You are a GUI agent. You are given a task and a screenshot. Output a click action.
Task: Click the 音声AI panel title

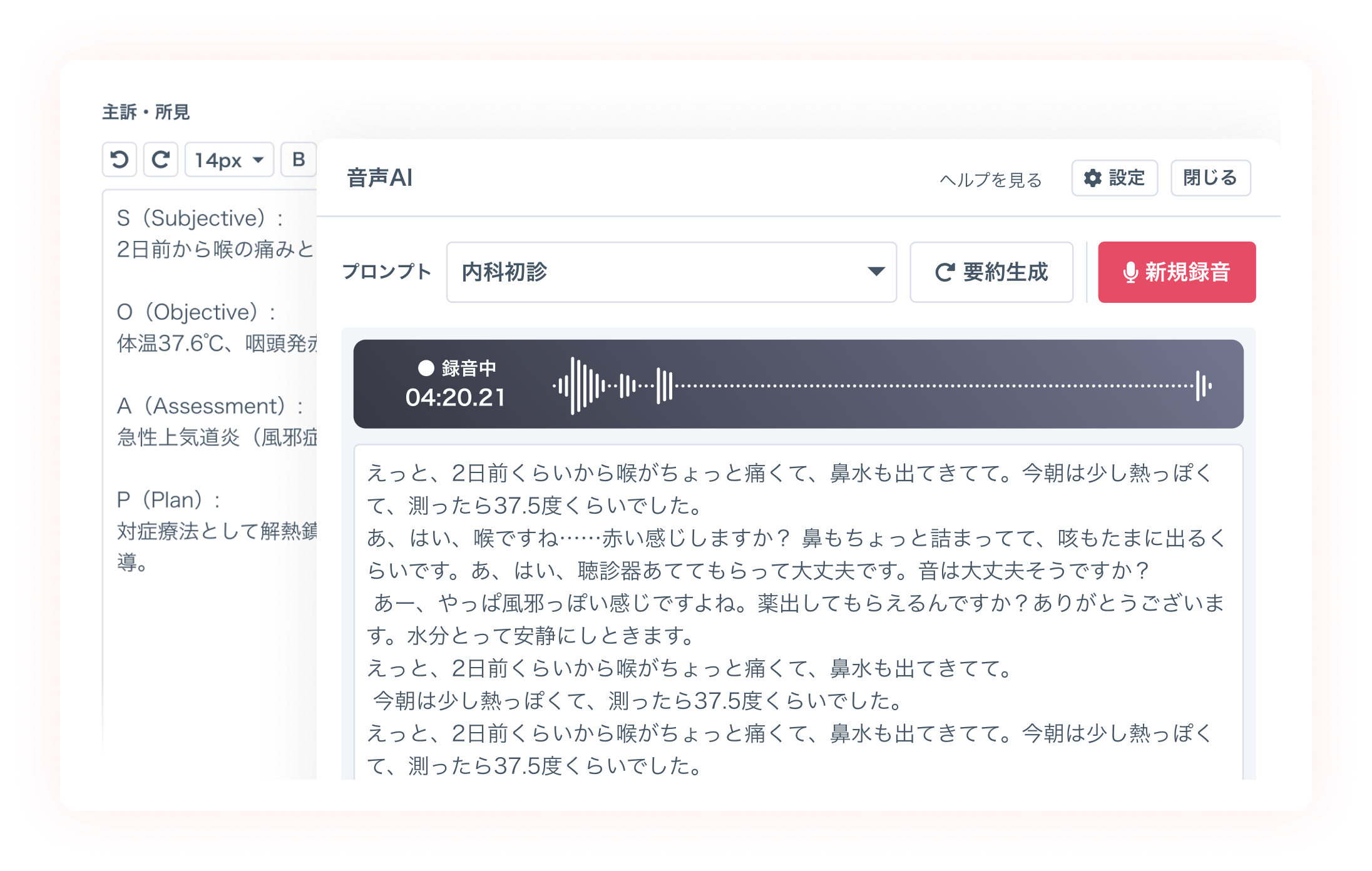tap(379, 178)
